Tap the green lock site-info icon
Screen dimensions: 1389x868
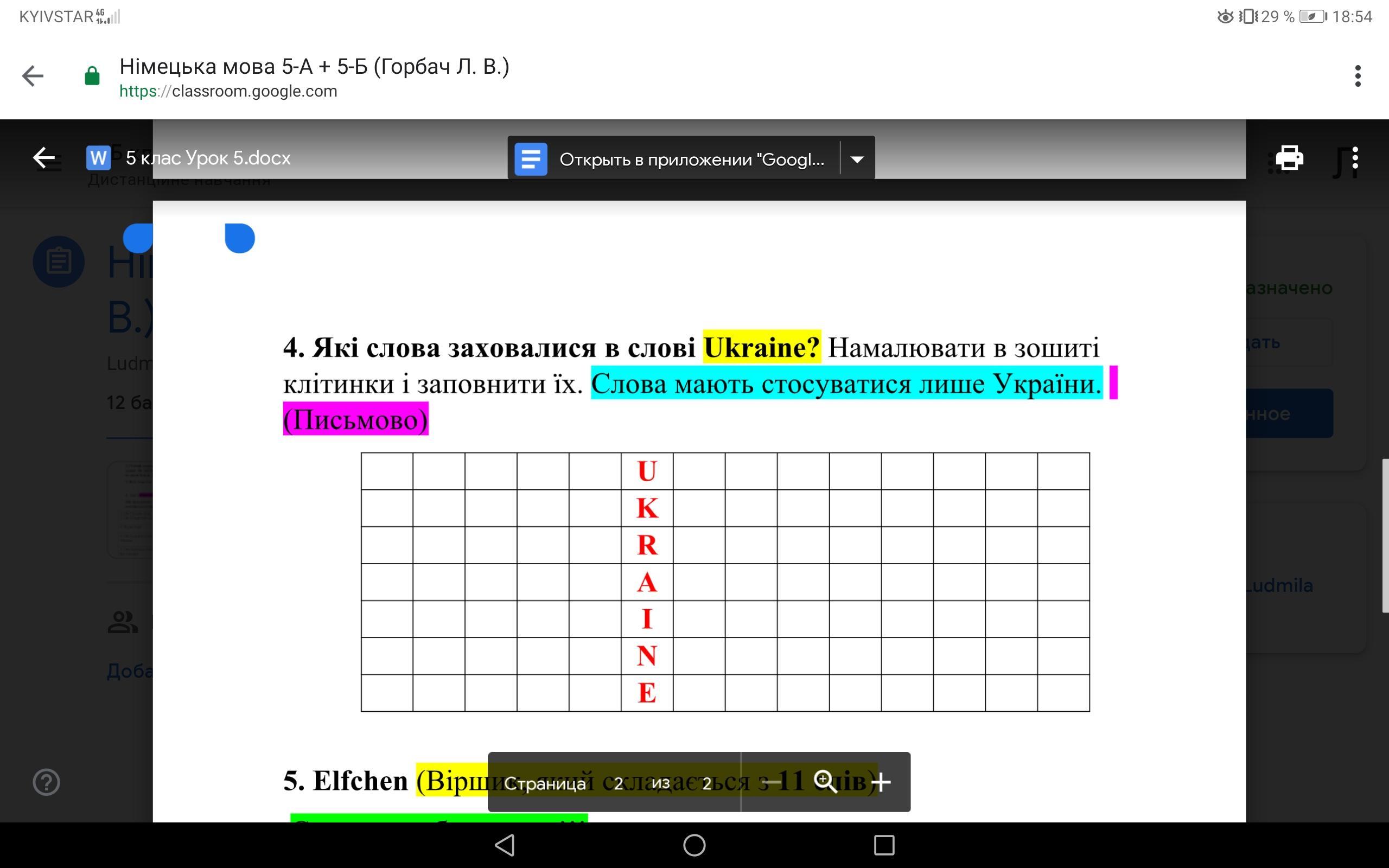(92, 76)
